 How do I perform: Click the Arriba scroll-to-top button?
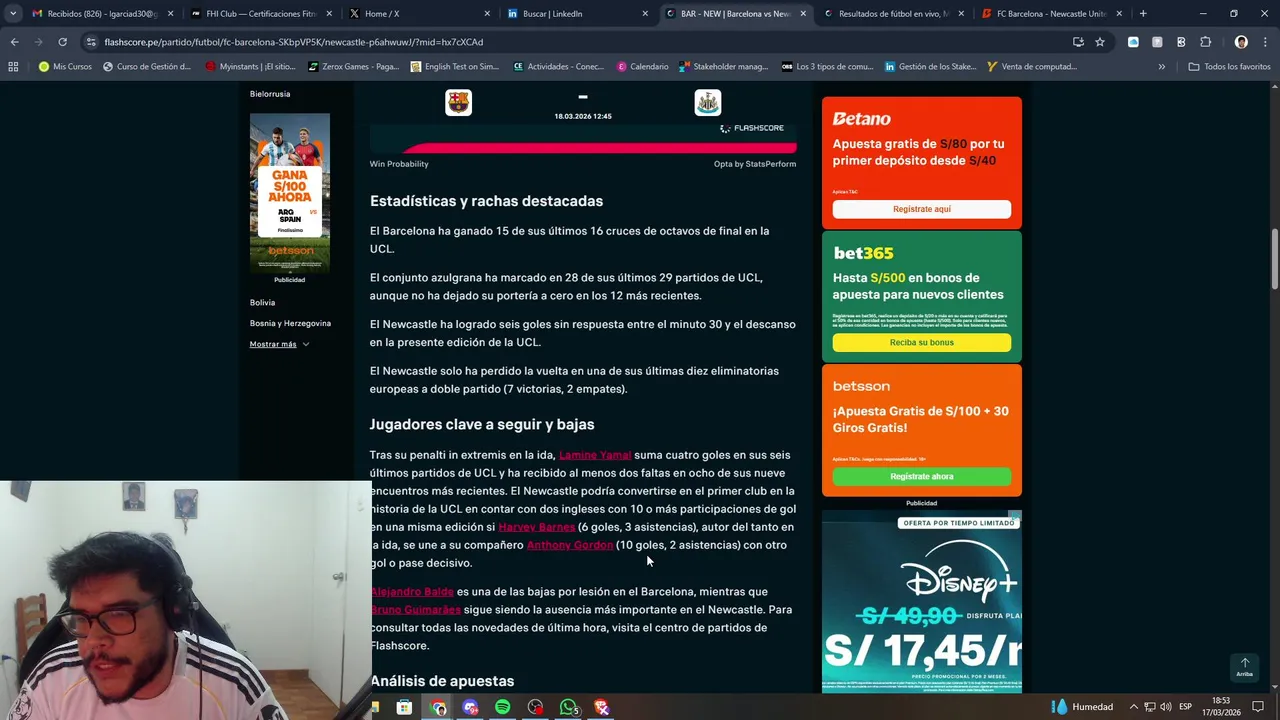click(1244, 667)
